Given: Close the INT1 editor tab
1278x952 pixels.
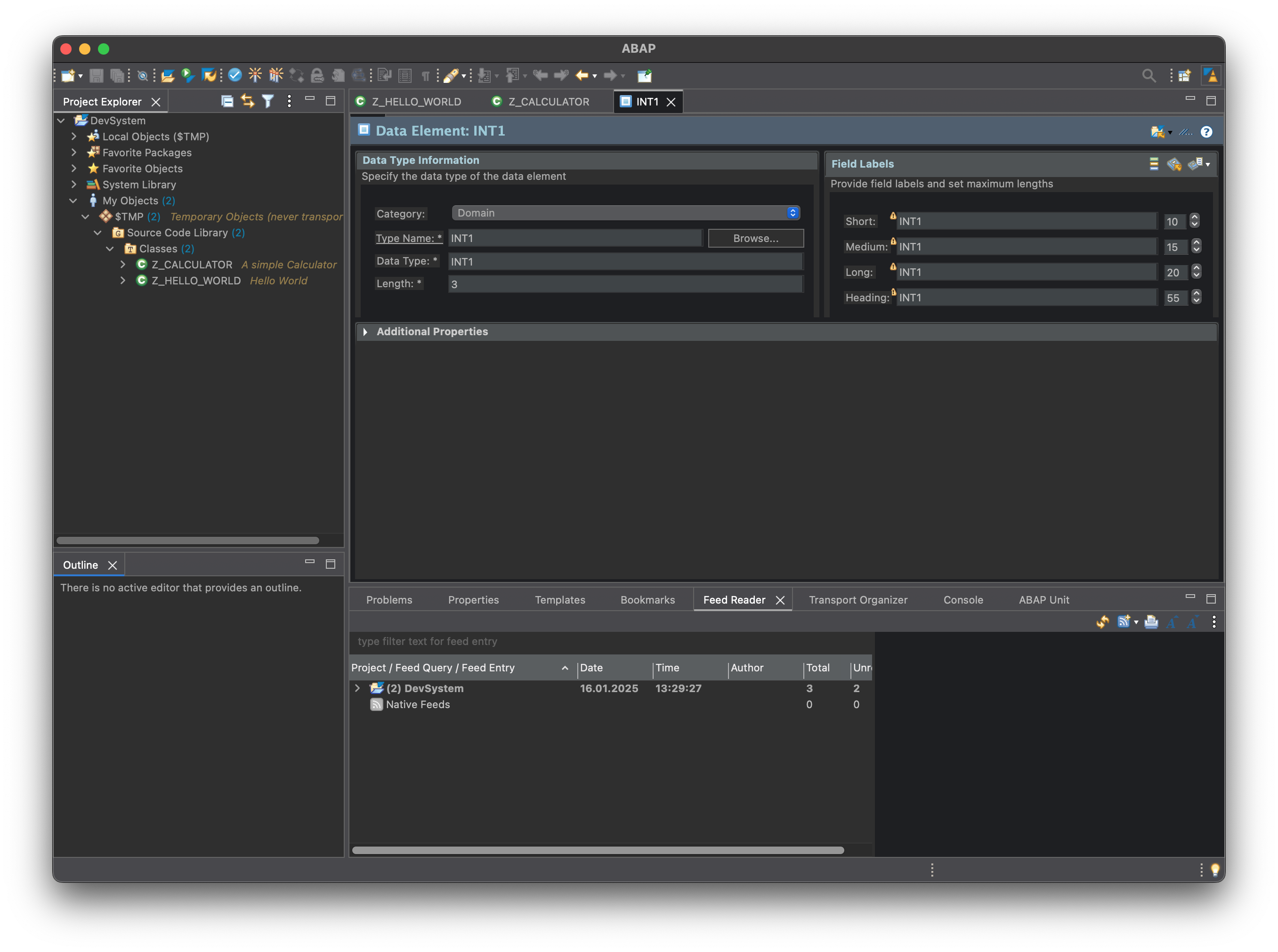Looking at the screenshot, I should (671, 102).
